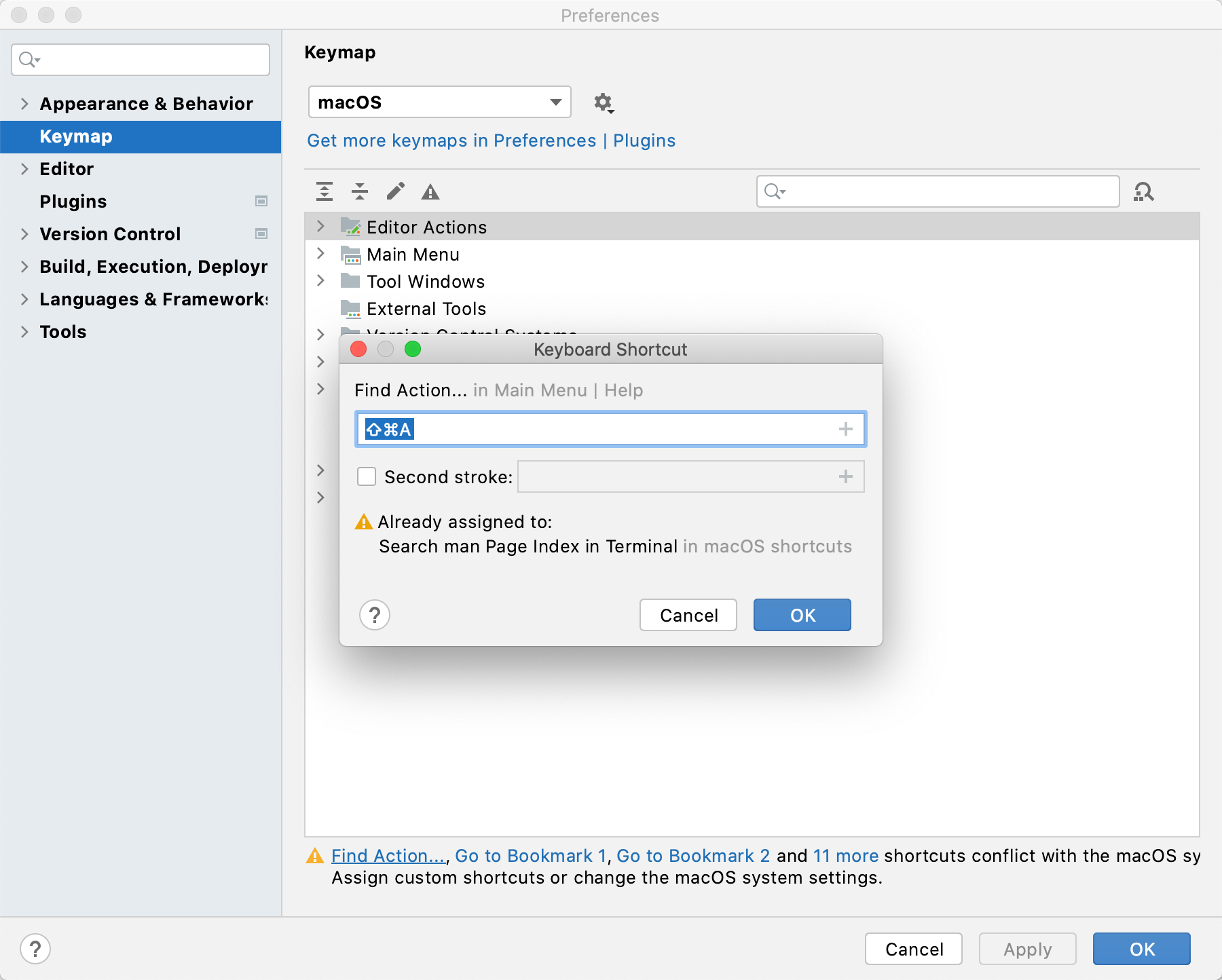Image resolution: width=1222 pixels, height=980 pixels.
Task: Expand Version Control in sidebar
Action: [x=24, y=233]
